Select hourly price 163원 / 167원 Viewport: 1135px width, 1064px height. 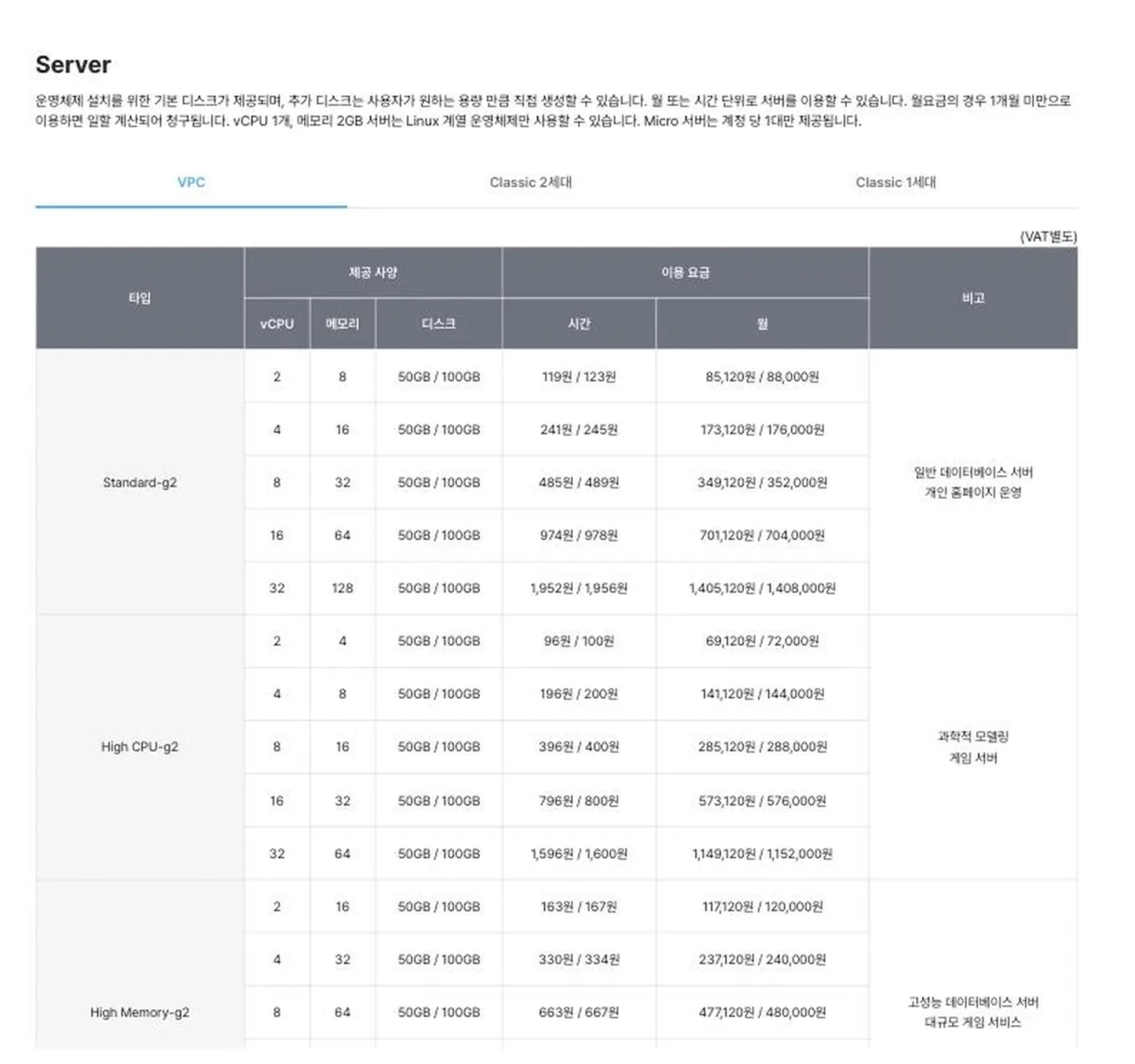[579, 906]
